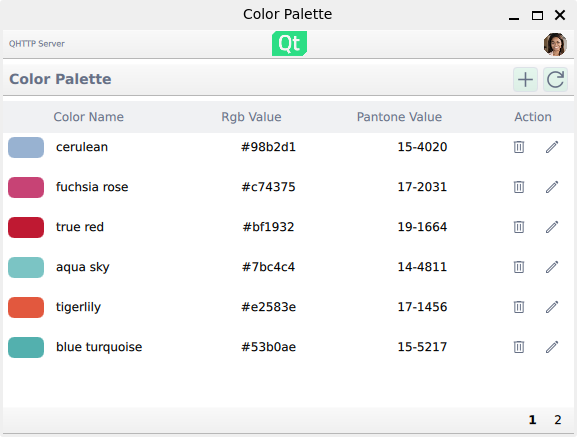Viewport: 577px width, 437px height.
Task: Delete the aqua sky color
Action: coord(519,267)
